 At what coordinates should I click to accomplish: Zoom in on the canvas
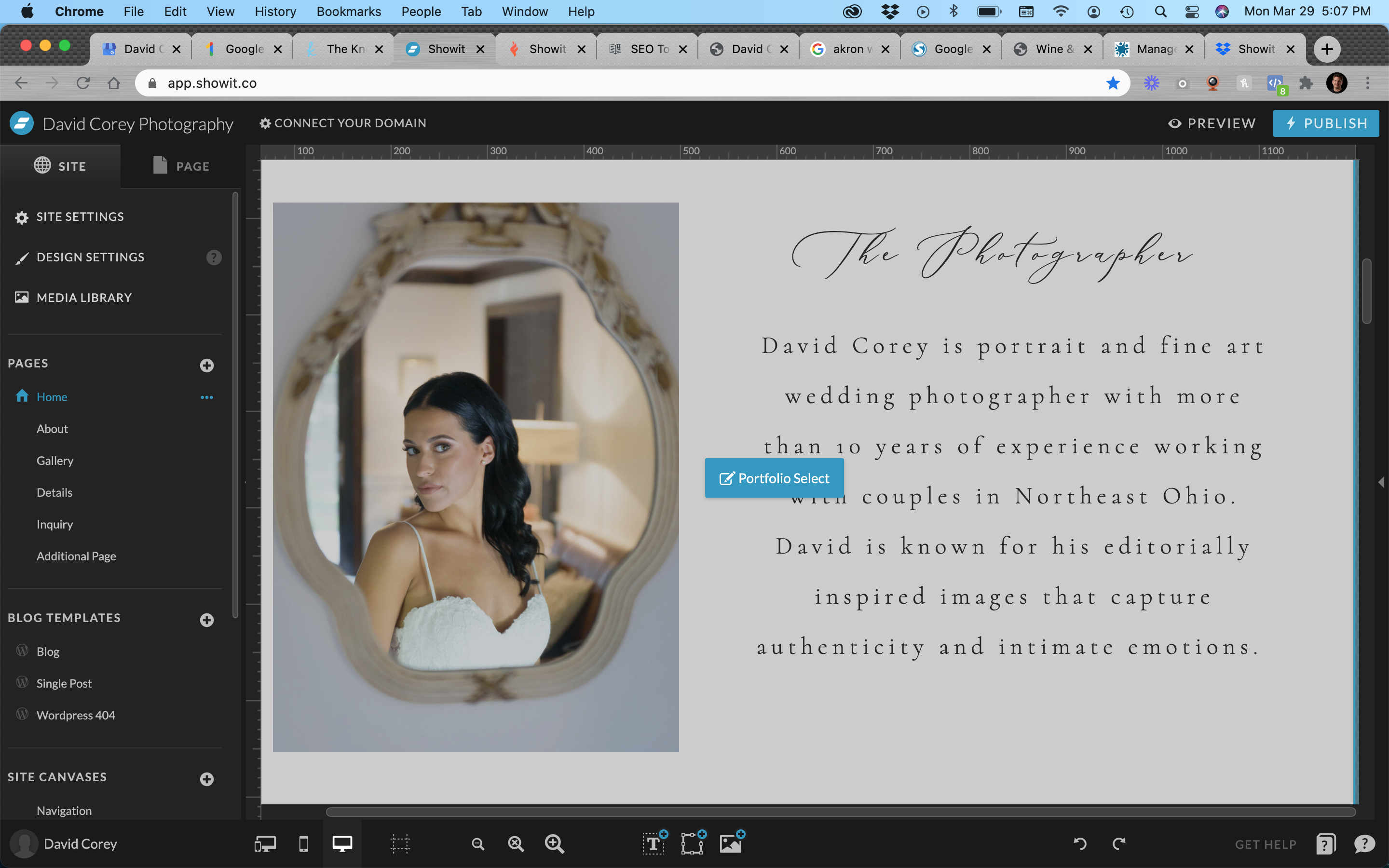[x=555, y=843]
